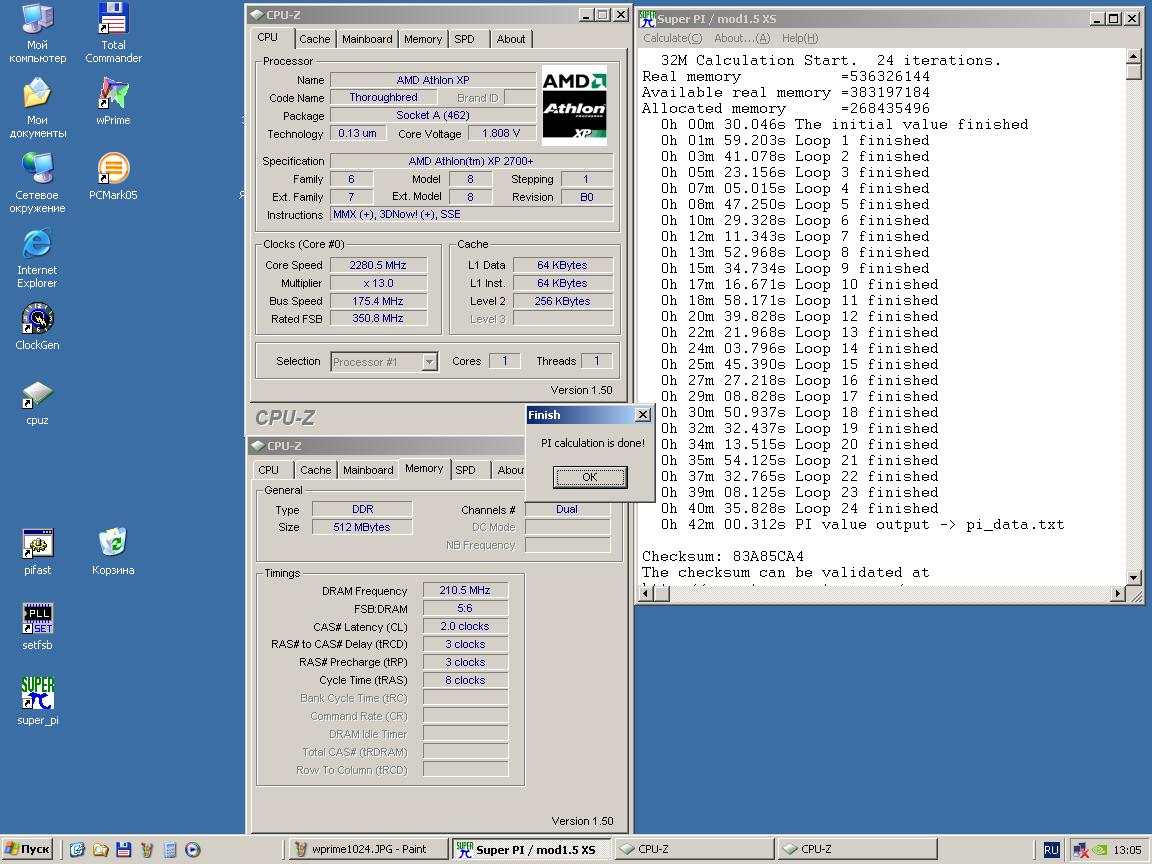
Task: Click the system clock showing 13:05
Action: click(1127, 850)
